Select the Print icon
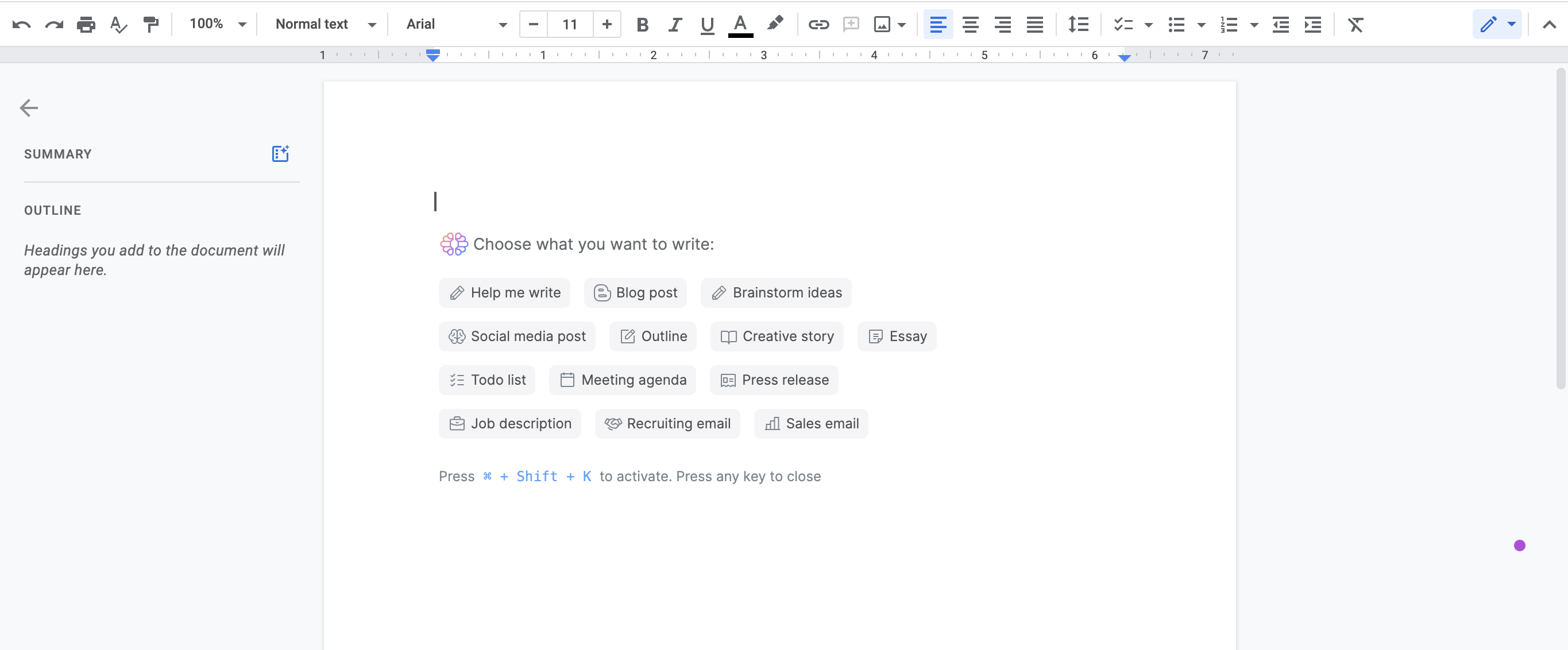This screenshot has width=1568, height=650. tap(86, 24)
